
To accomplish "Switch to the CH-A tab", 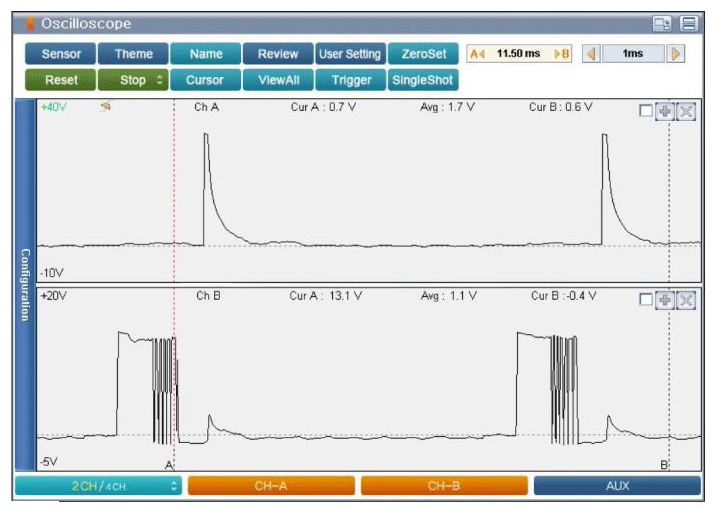I will 271,486.
